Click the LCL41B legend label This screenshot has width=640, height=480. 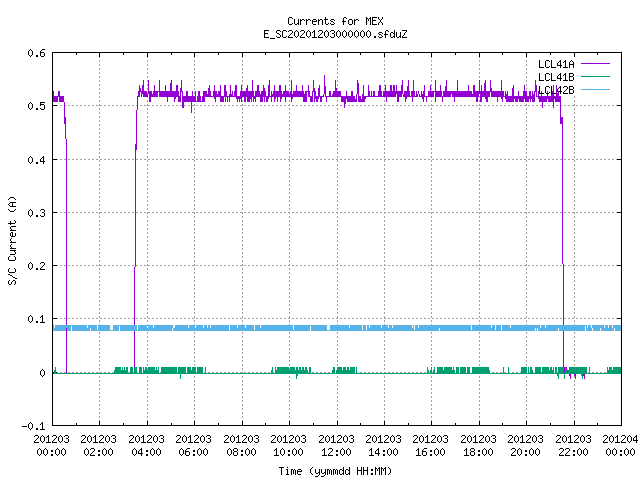pyautogui.click(x=556, y=77)
